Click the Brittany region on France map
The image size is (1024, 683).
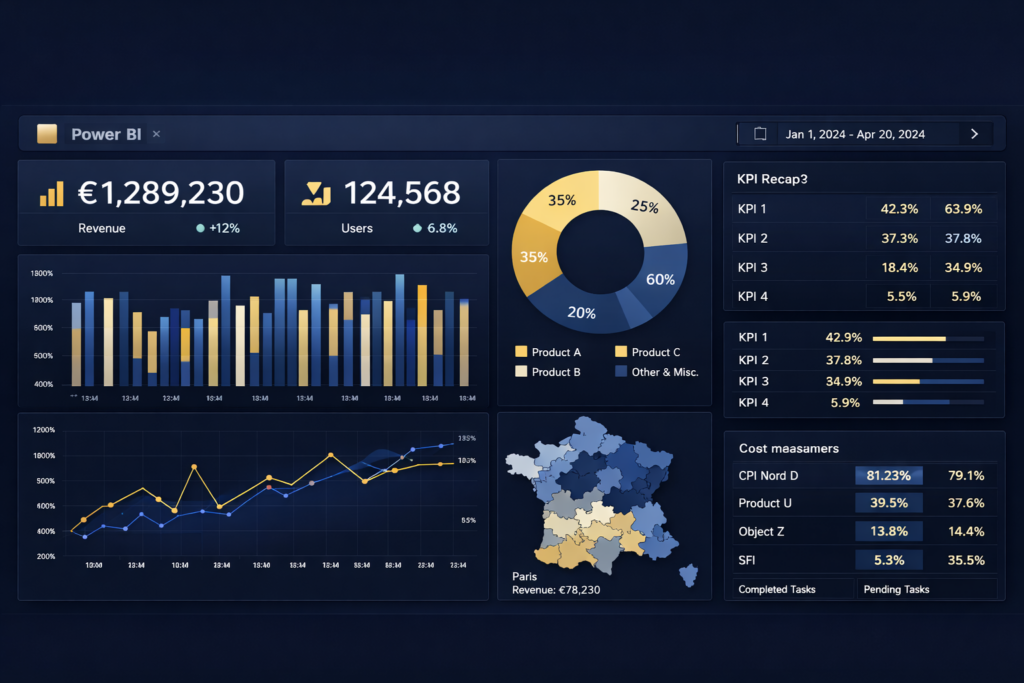[522, 464]
